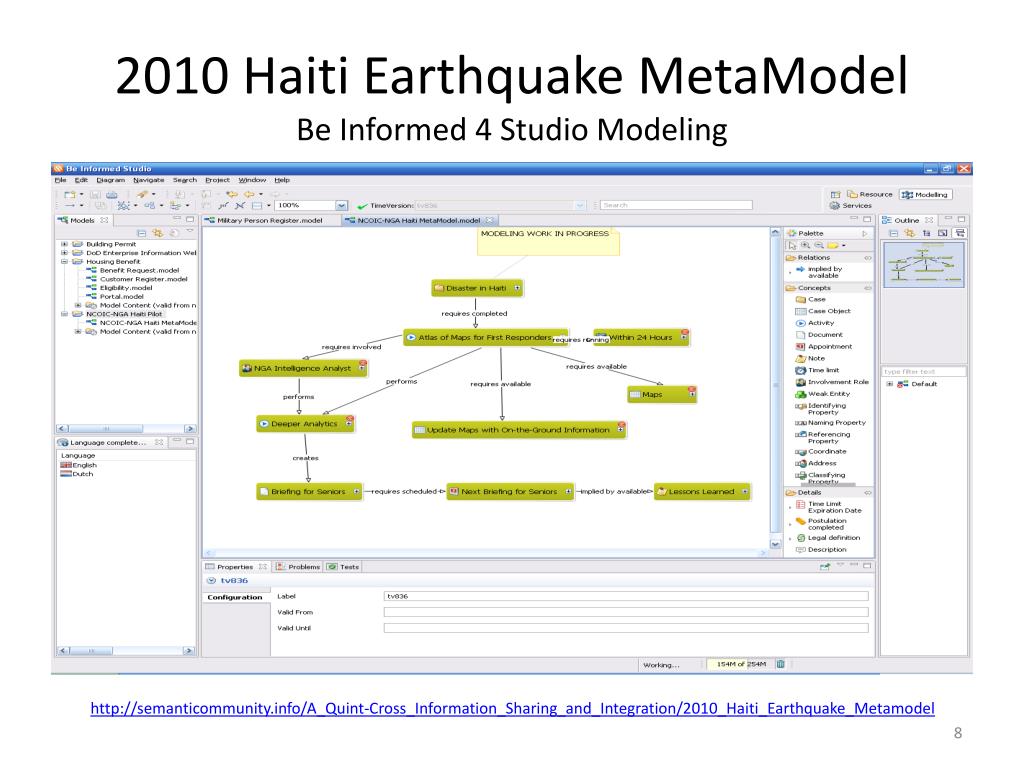Open the Diagram menu
Image resolution: width=1024 pixels, height=768 pixels.
[x=110, y=180]
